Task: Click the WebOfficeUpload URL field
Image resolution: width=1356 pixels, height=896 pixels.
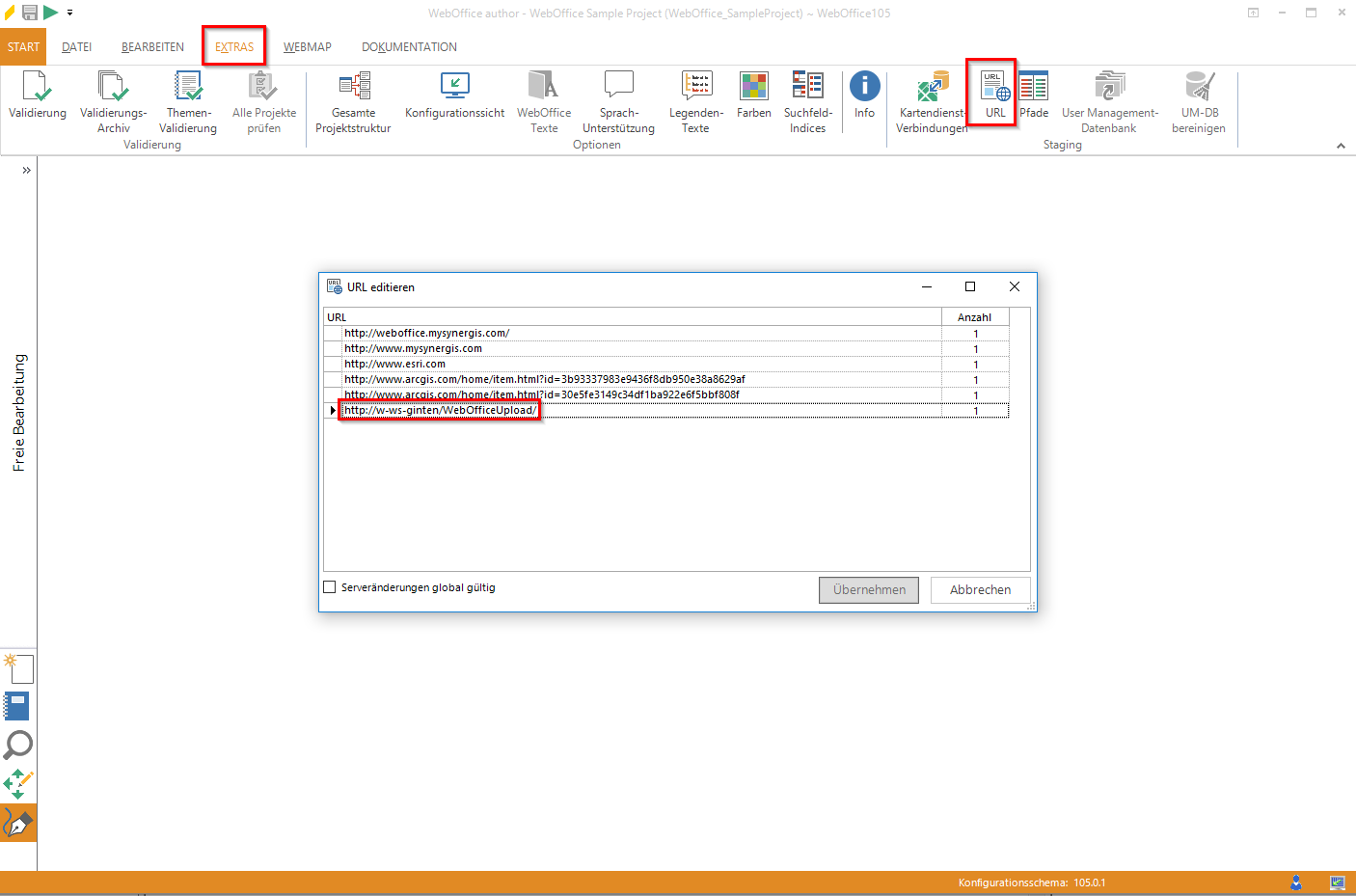Action: 440,411
